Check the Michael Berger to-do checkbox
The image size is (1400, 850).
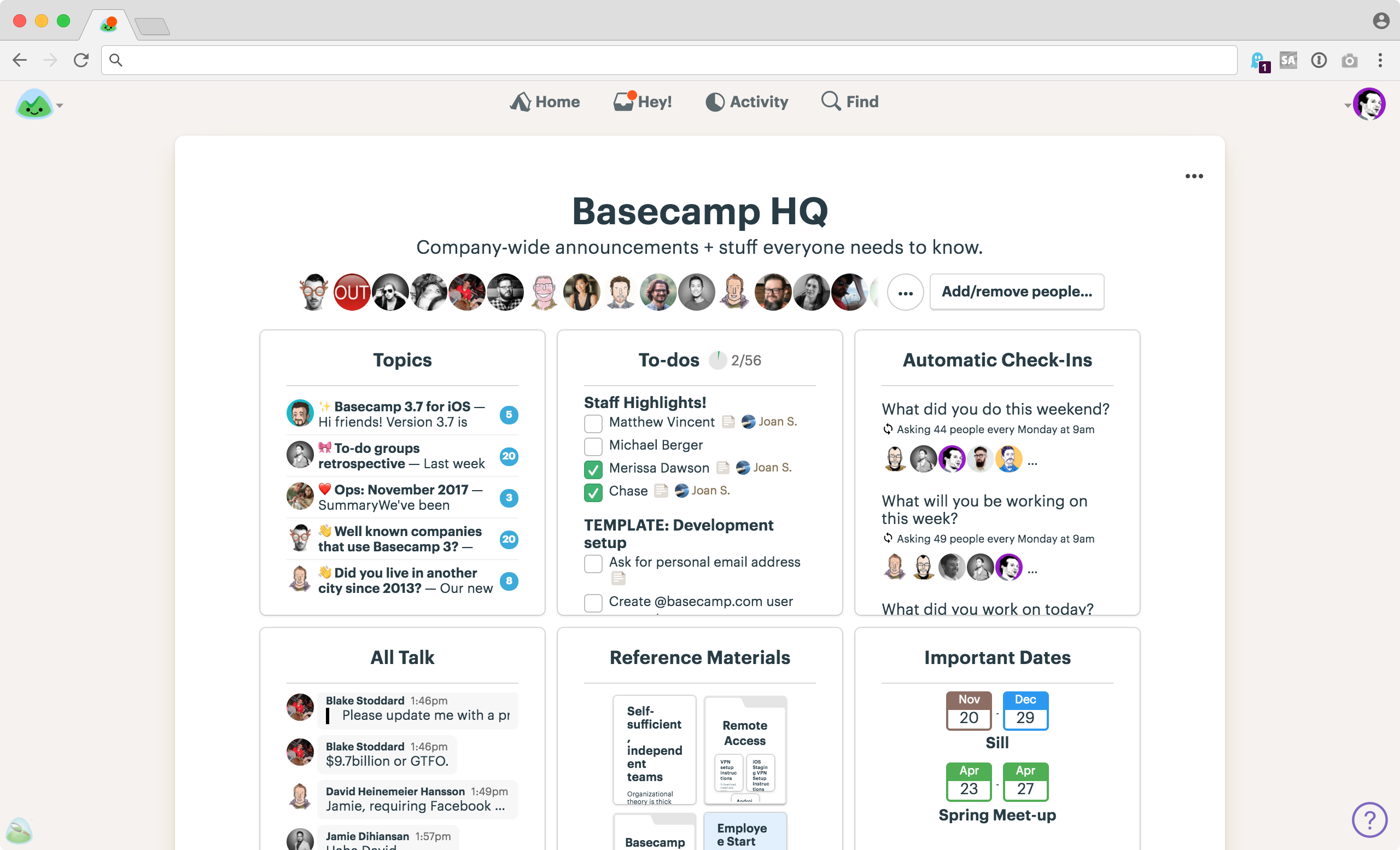click(x=593, y=446)
